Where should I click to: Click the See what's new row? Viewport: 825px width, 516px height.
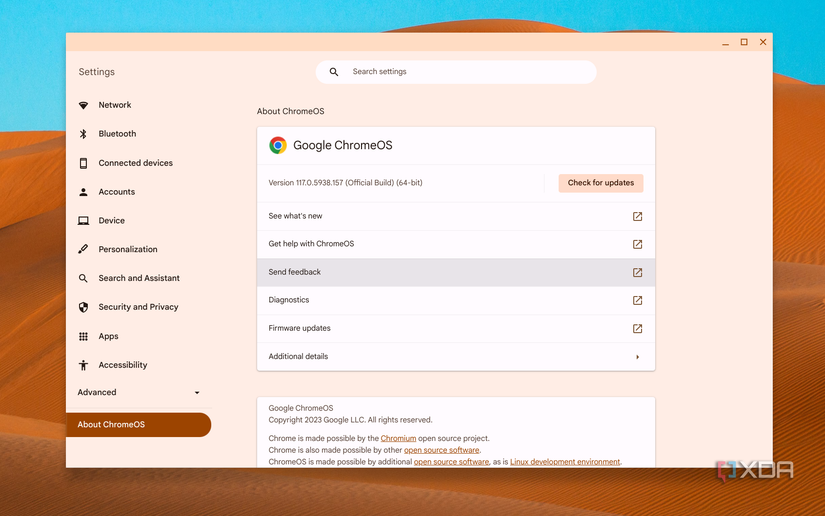coord(456,216)
